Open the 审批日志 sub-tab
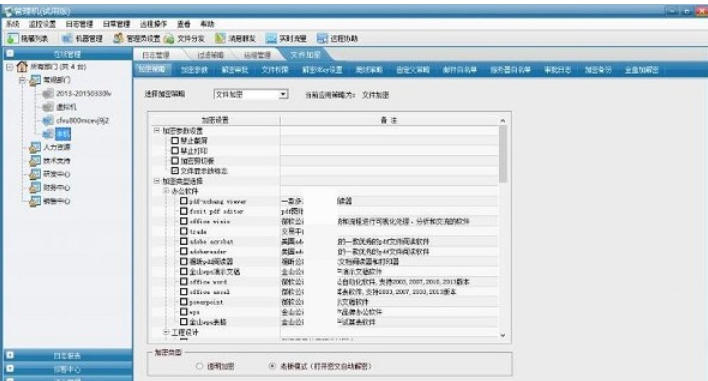Viewport: 708px width, 381px height. click(x=557, y=70)
